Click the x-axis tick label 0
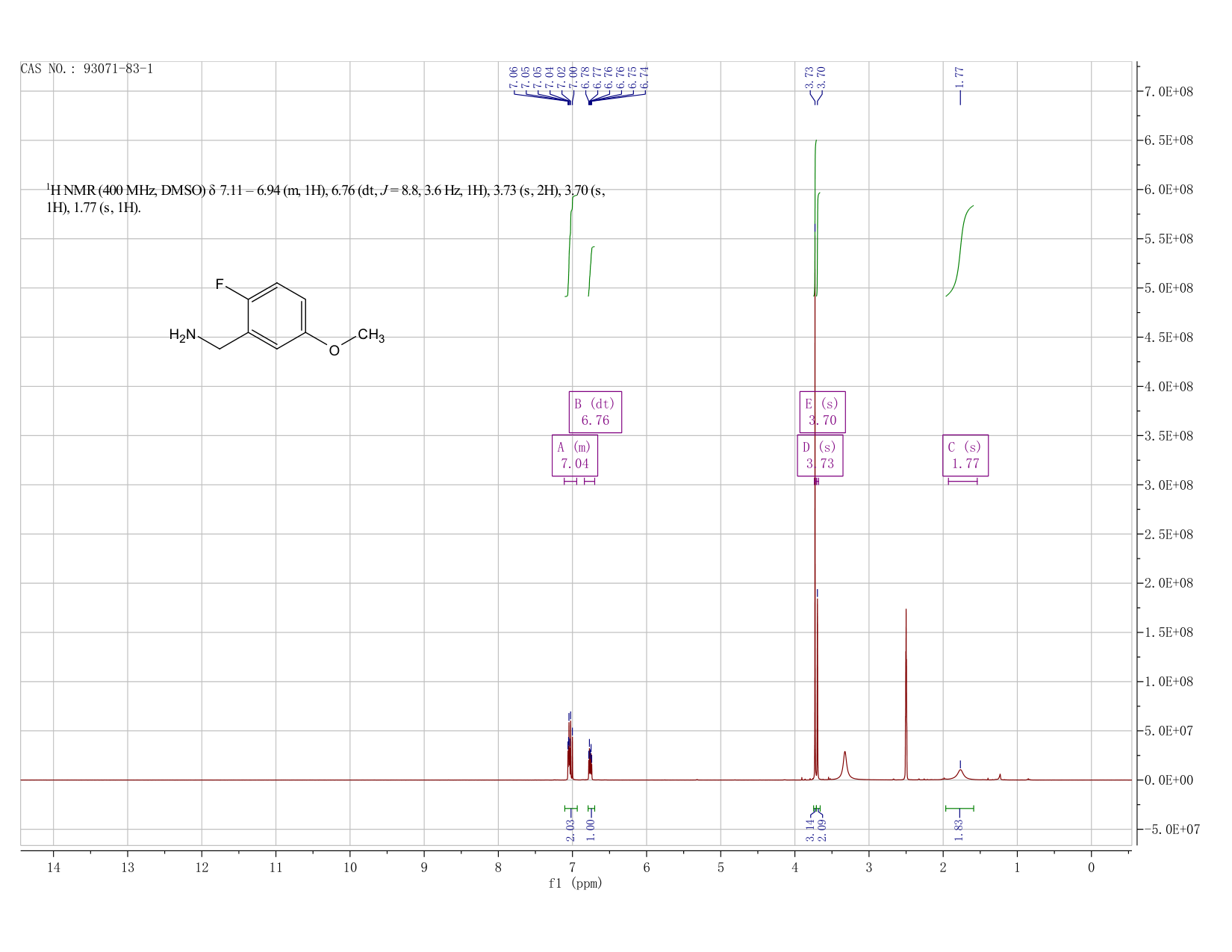This screenshot has width=1232, height=952. (x=1091, y=868)
